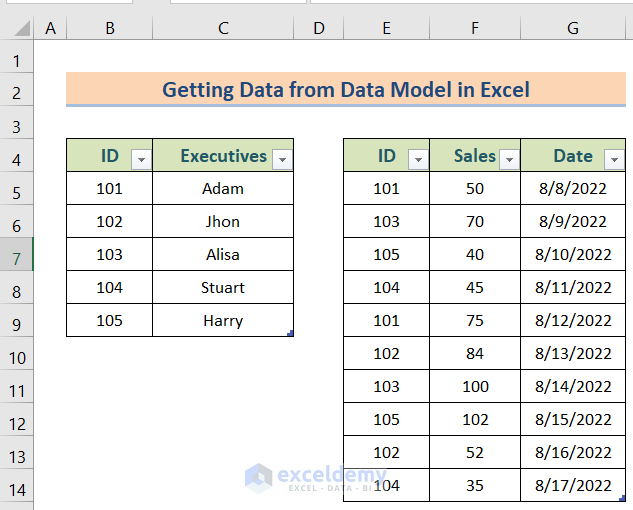Select the Executives header cell
This screenshot has height=510, width=633.
click(214, 156)
